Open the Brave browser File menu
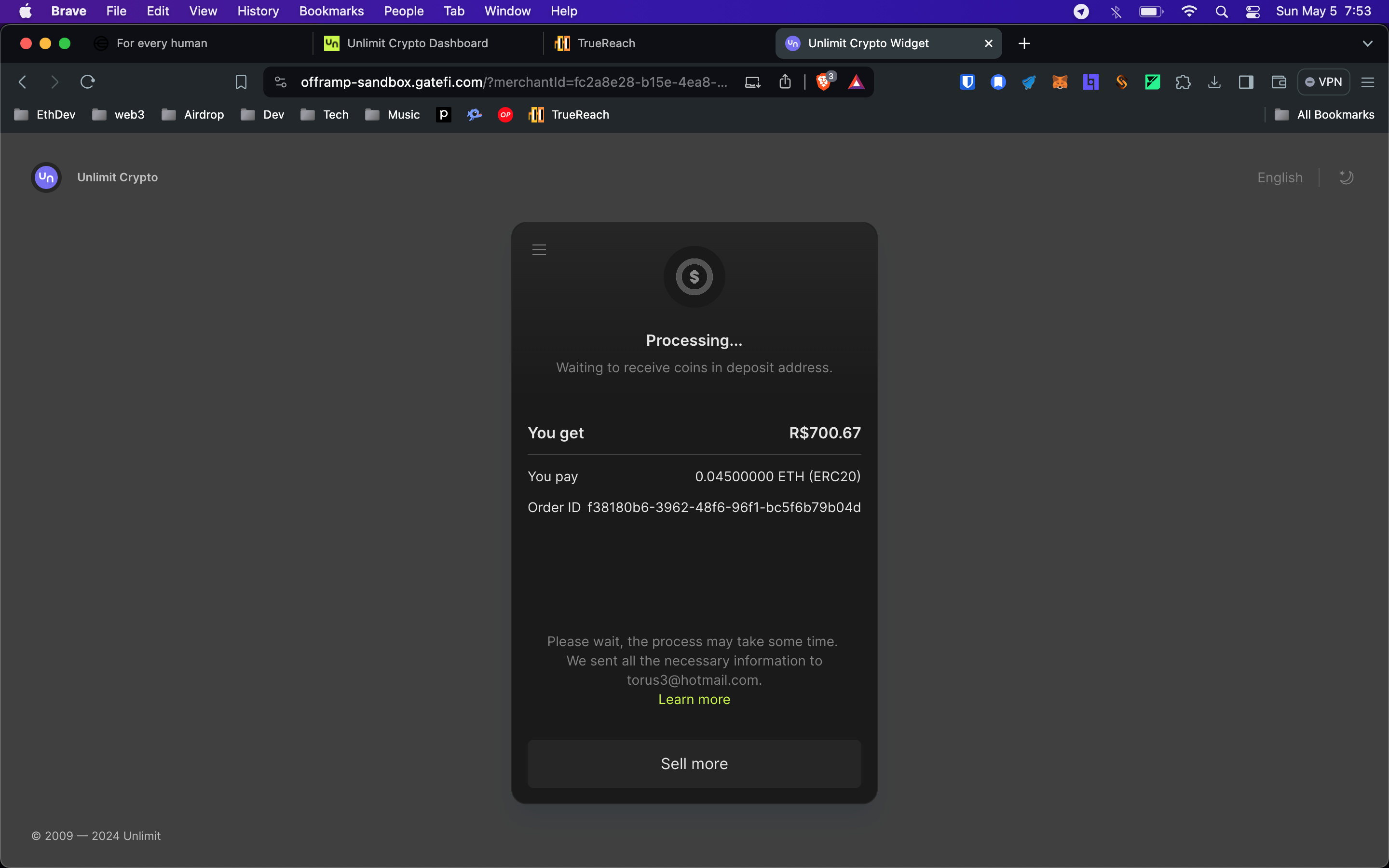Screen dimensions: 1389x868 point(116,11)
